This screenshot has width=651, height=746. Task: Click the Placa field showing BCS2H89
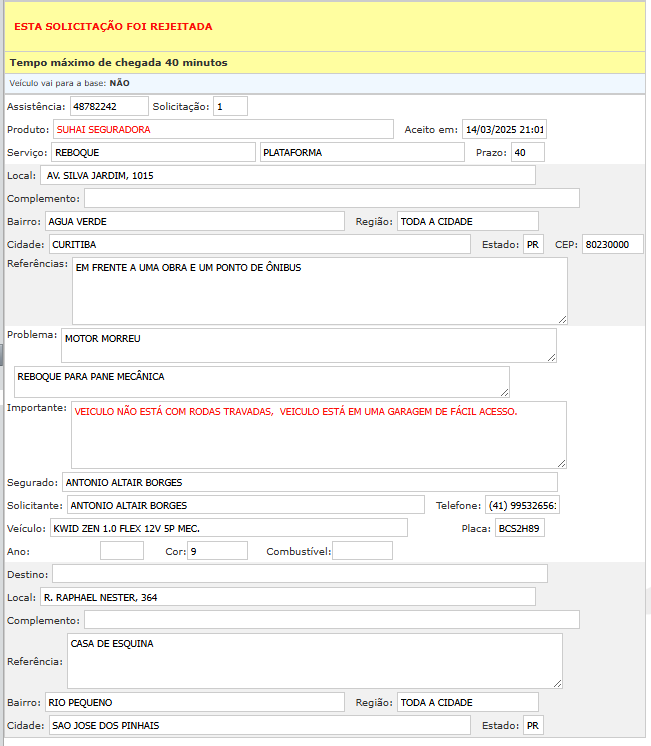520,528
